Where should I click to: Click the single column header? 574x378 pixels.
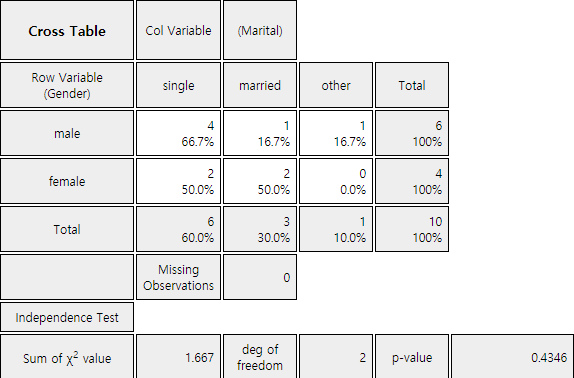coord(178,85)
